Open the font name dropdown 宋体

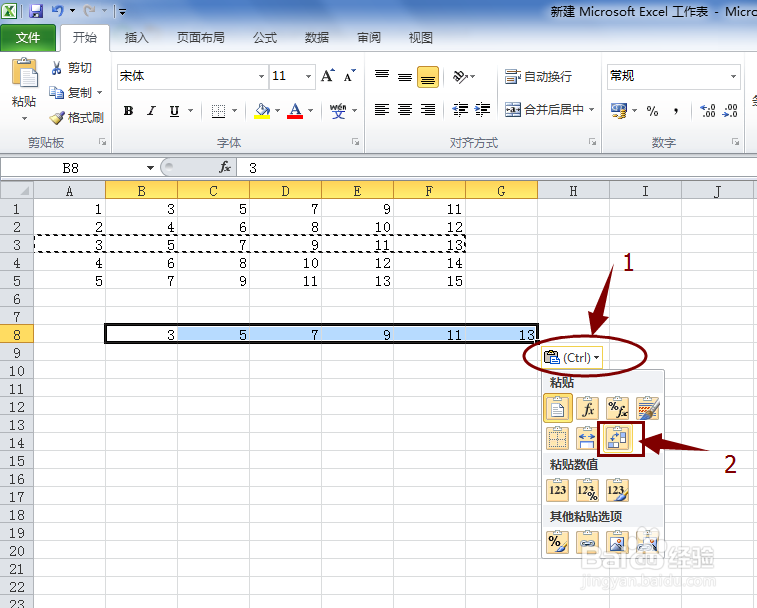(261, 76)
